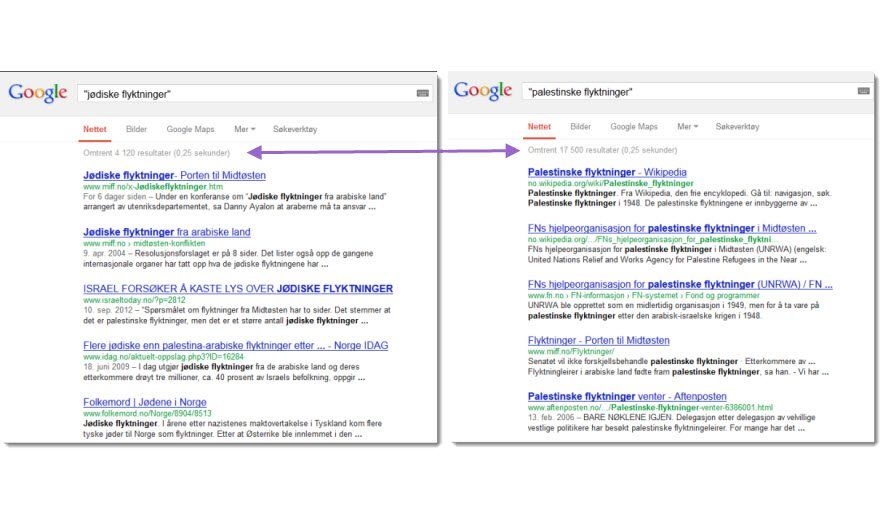Viewport: 890px width, 524px height.
Task: Open on-screen keyboard icon in right search box
Action: click(x=863, y=91)
